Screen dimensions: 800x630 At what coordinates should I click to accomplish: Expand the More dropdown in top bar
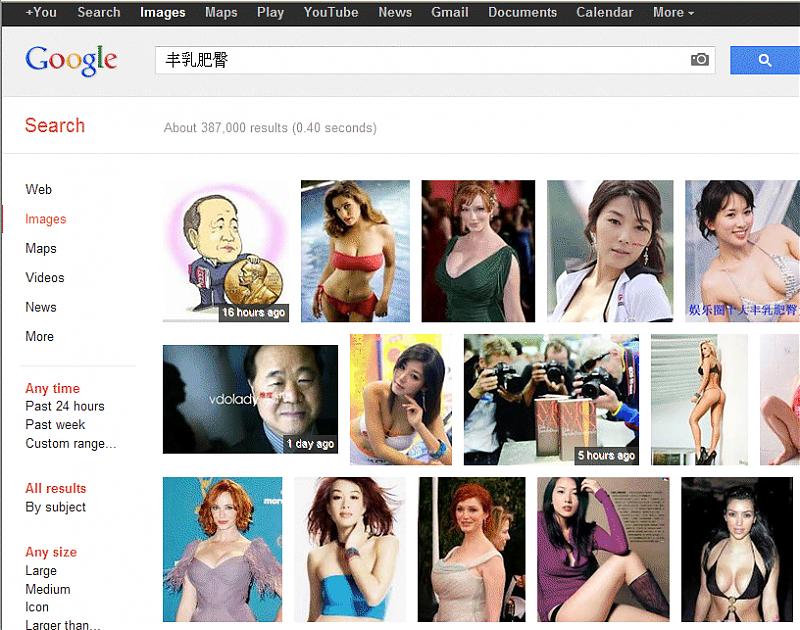click(673, 12)
